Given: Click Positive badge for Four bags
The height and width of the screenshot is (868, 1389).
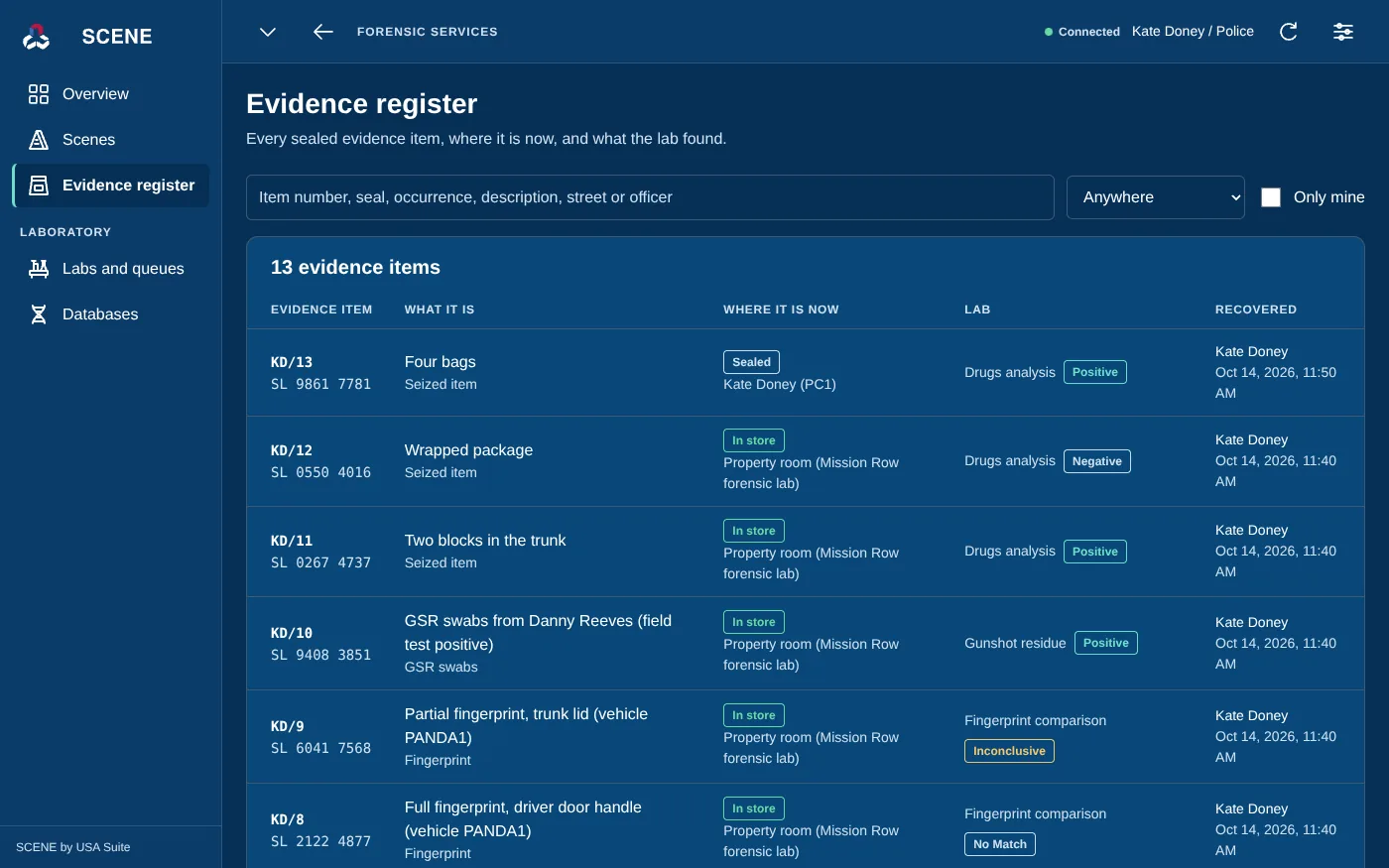Looking at the screenshot, I should (x=1095, y=372).
